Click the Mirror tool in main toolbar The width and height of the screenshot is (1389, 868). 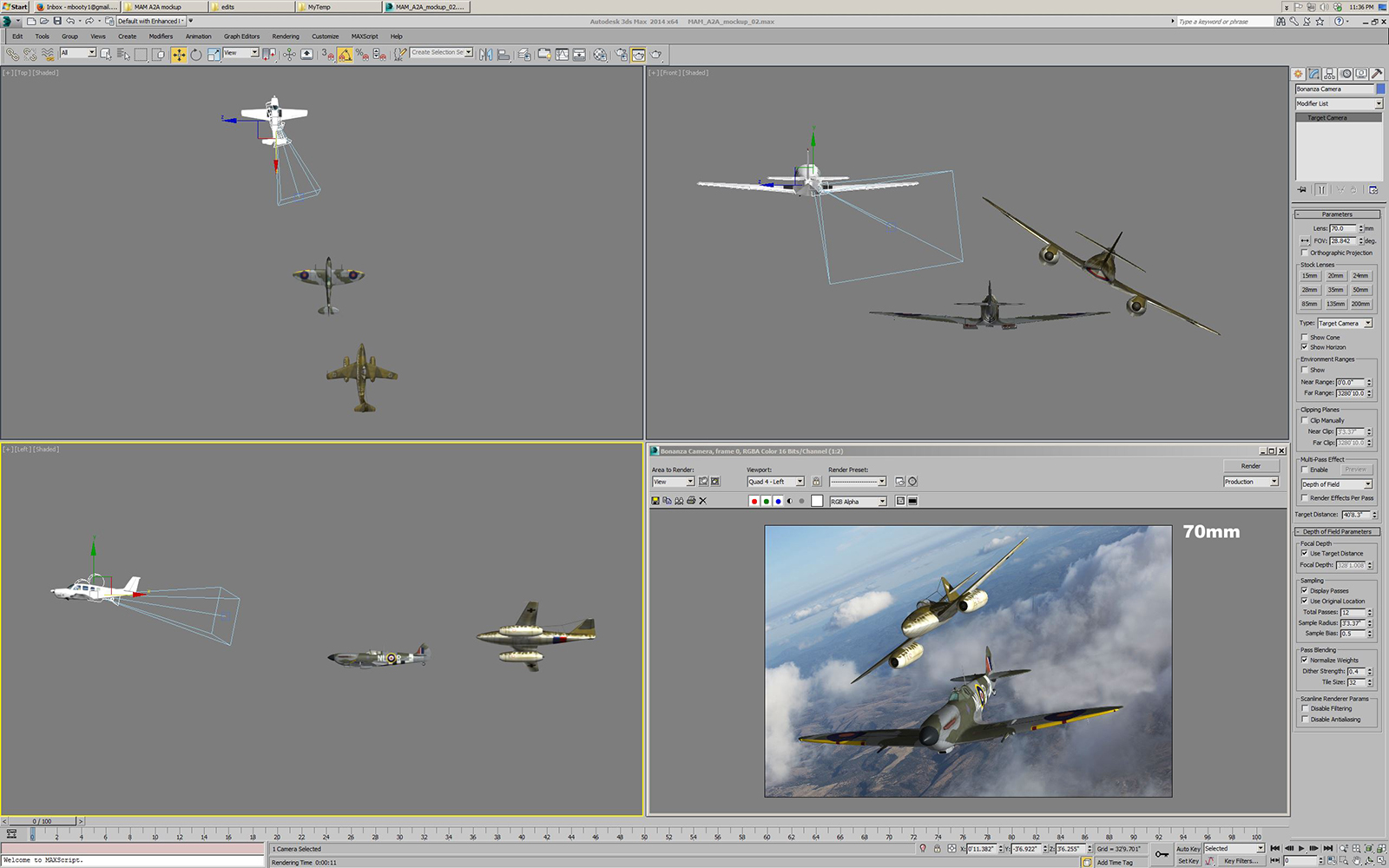[486, 55]
